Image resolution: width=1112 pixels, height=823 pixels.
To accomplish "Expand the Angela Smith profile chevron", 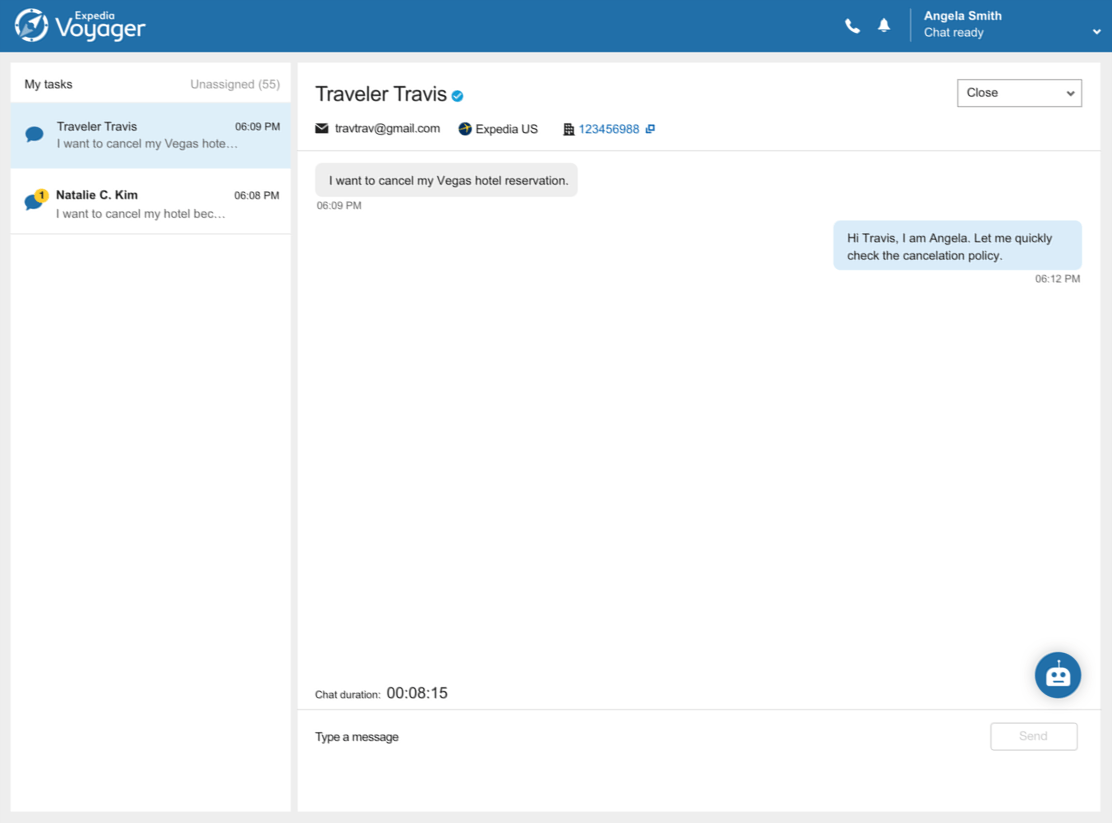I will 1097,31.
